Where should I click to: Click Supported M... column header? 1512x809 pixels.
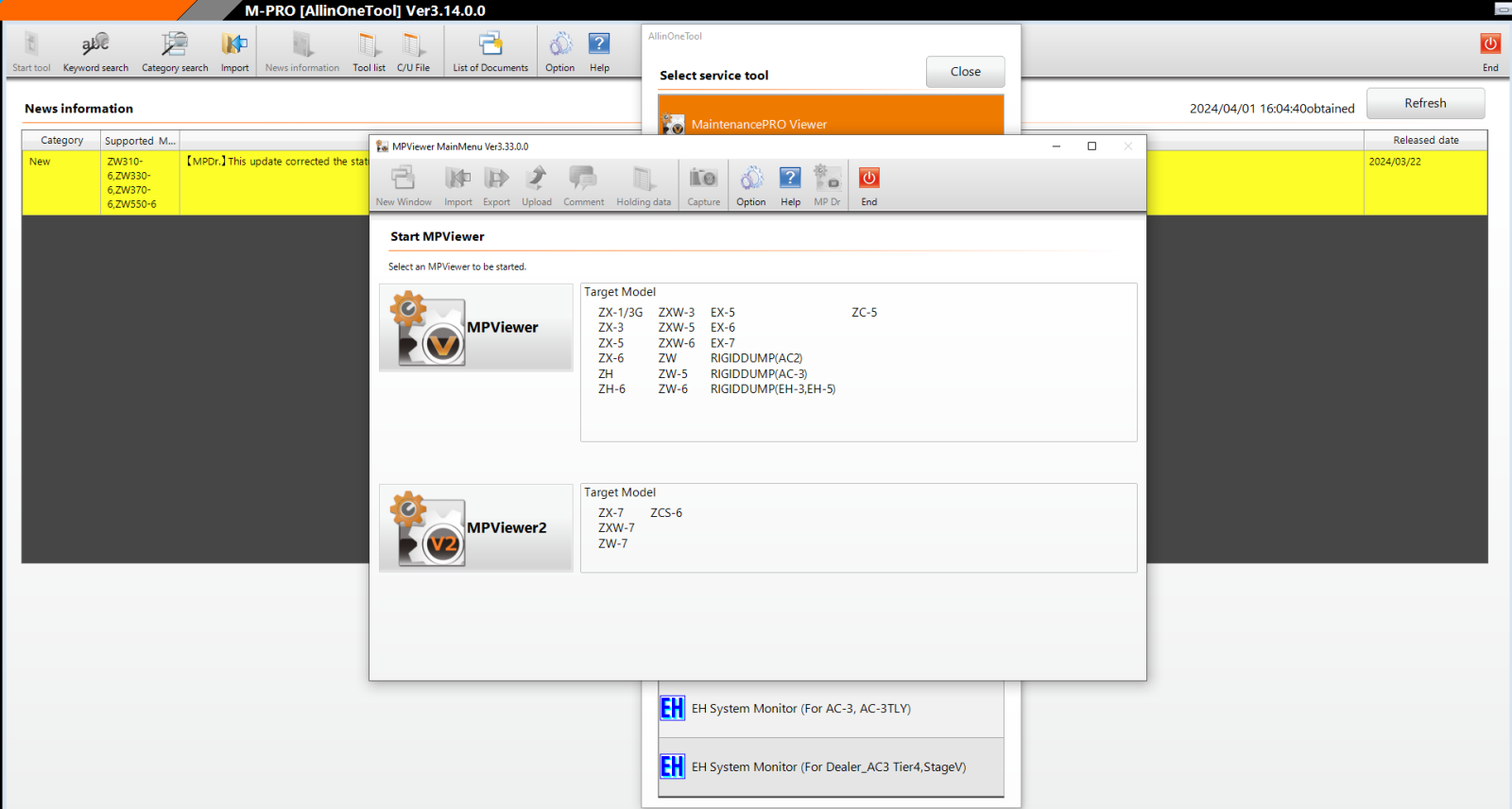click(140, 140)
